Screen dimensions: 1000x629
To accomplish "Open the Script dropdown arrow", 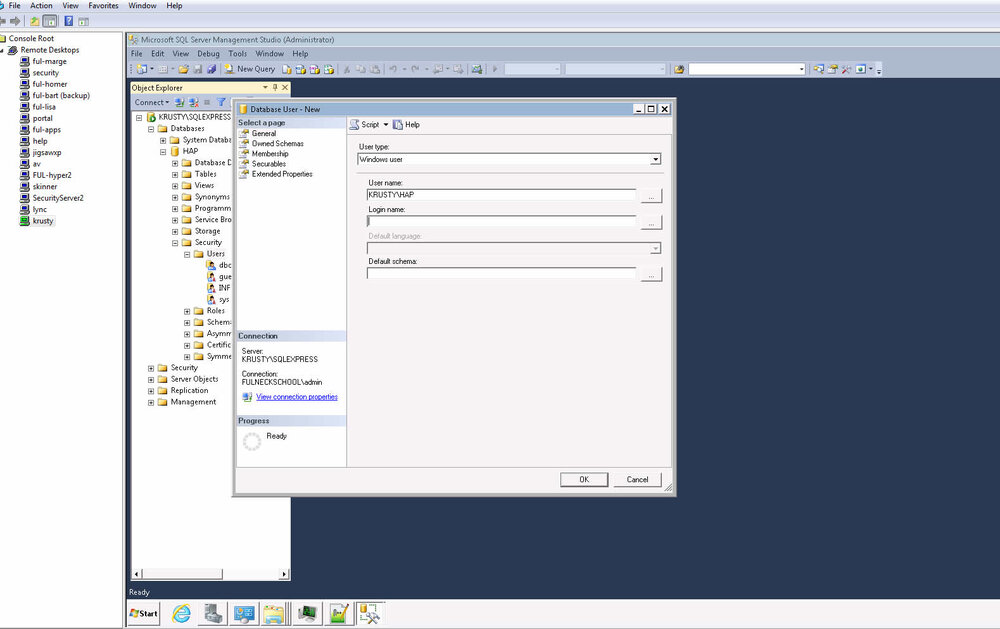I will tap(386, 124).
